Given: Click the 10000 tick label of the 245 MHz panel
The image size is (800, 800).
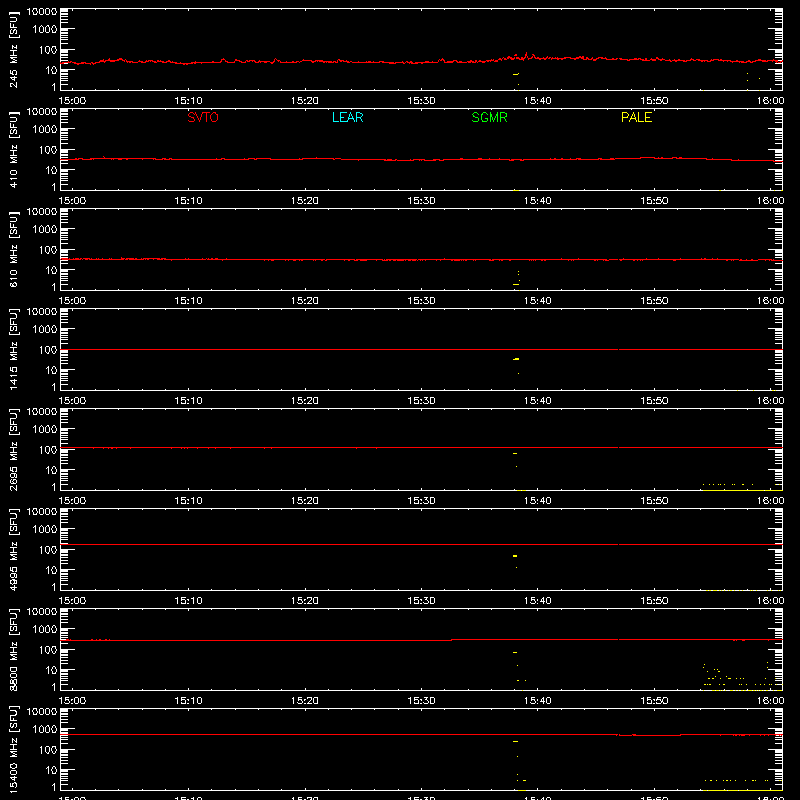Looking at the screenshot, I should [42, 12].
